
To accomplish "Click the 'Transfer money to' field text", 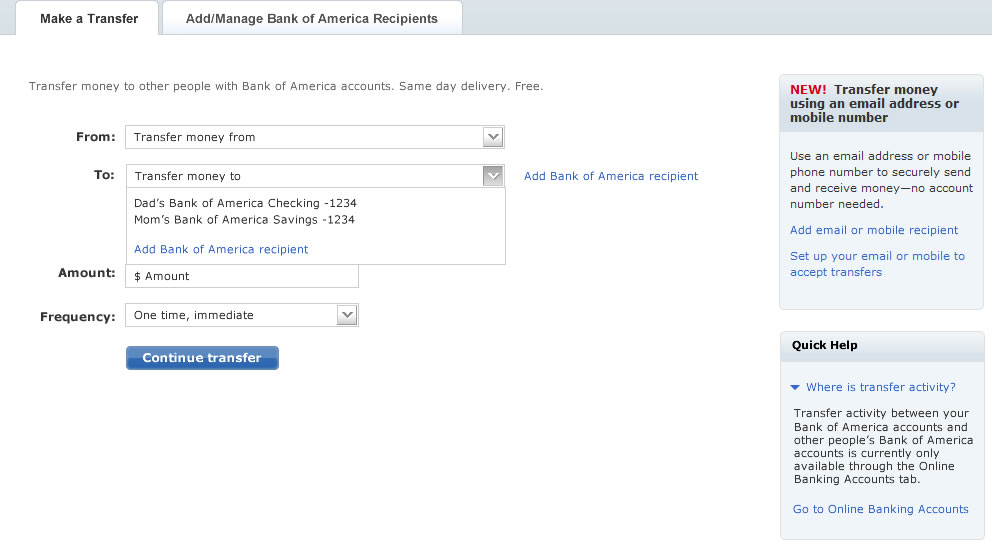I will tap(187, 176).
